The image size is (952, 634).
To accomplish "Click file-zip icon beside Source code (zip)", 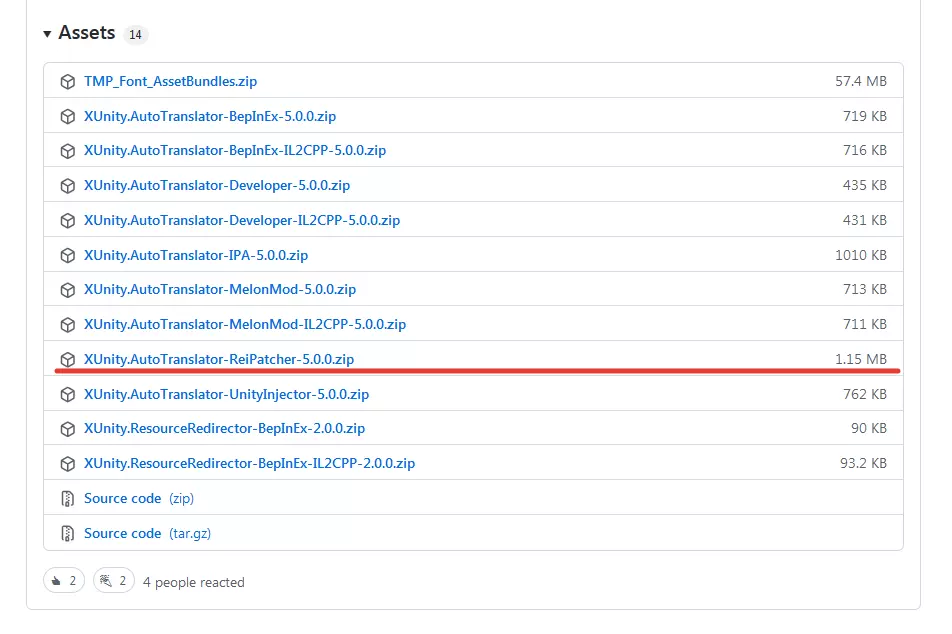I will point(67,499).
